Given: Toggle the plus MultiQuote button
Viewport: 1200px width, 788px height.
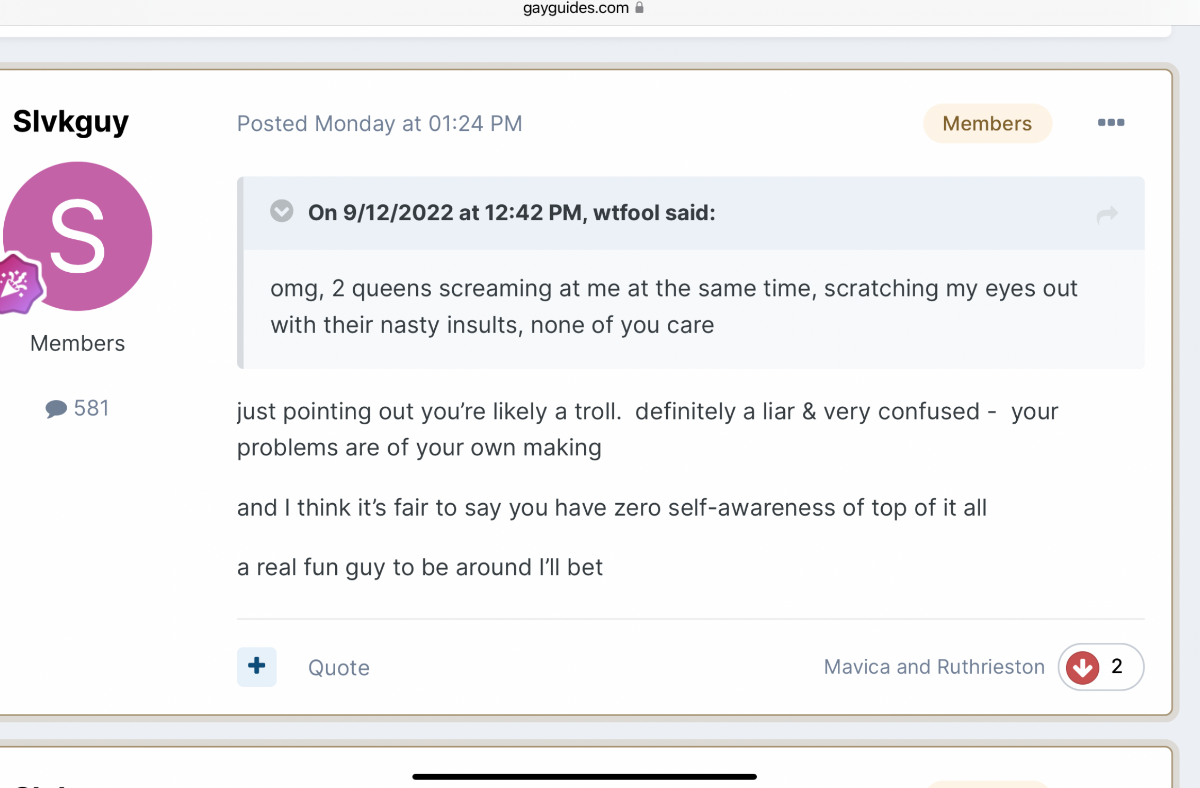Looking at the screenshot, I should tap(257, 666).
